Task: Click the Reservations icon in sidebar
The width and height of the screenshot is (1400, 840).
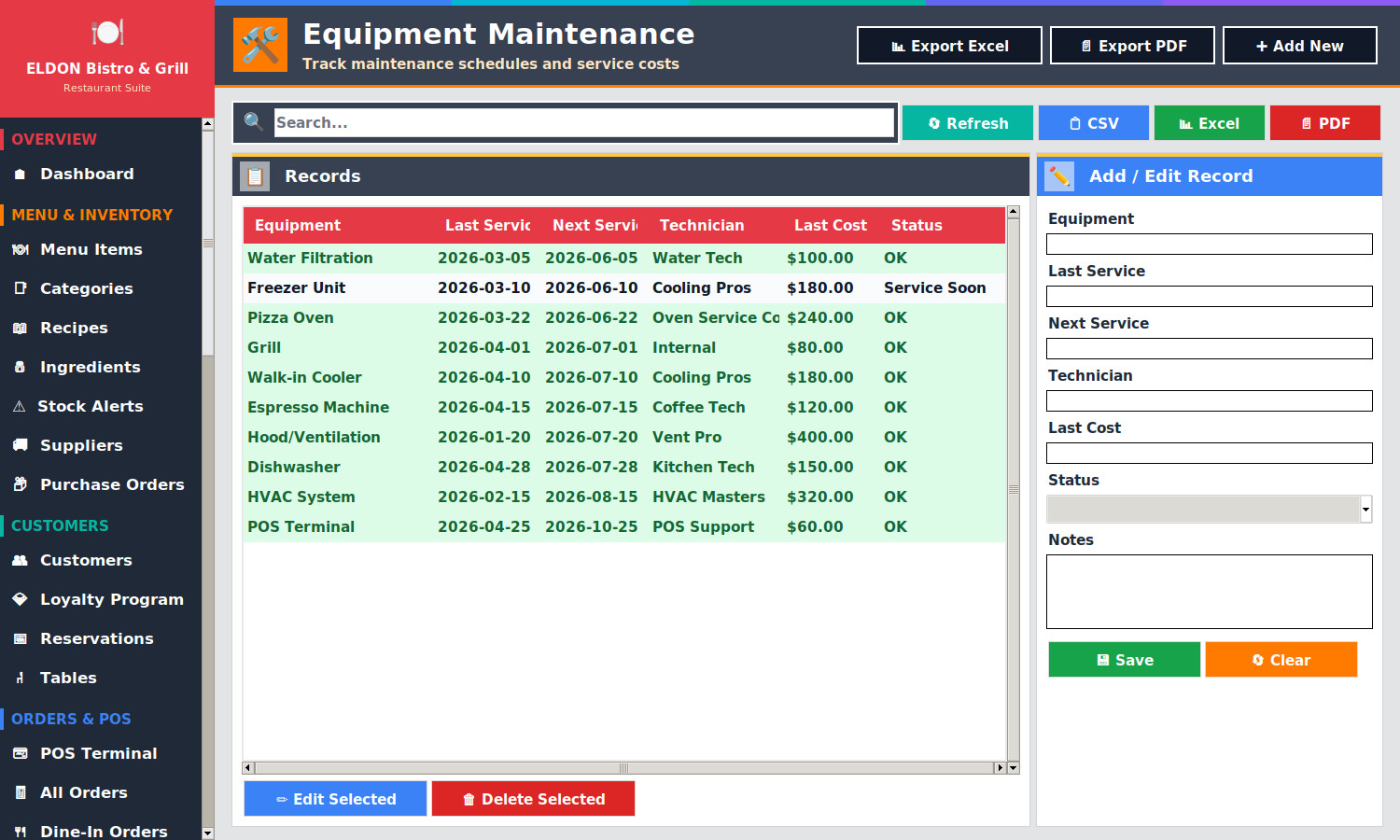Action: [x=21, y=639]
